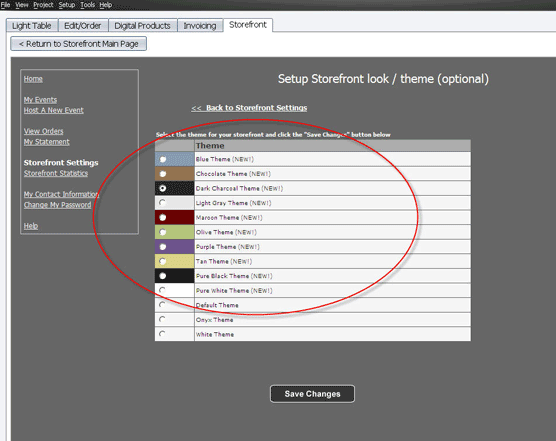The height and width of the screenshot is (441, 556).
Task: Open the Invoicing tab
Action: click(x=200, y=26)
